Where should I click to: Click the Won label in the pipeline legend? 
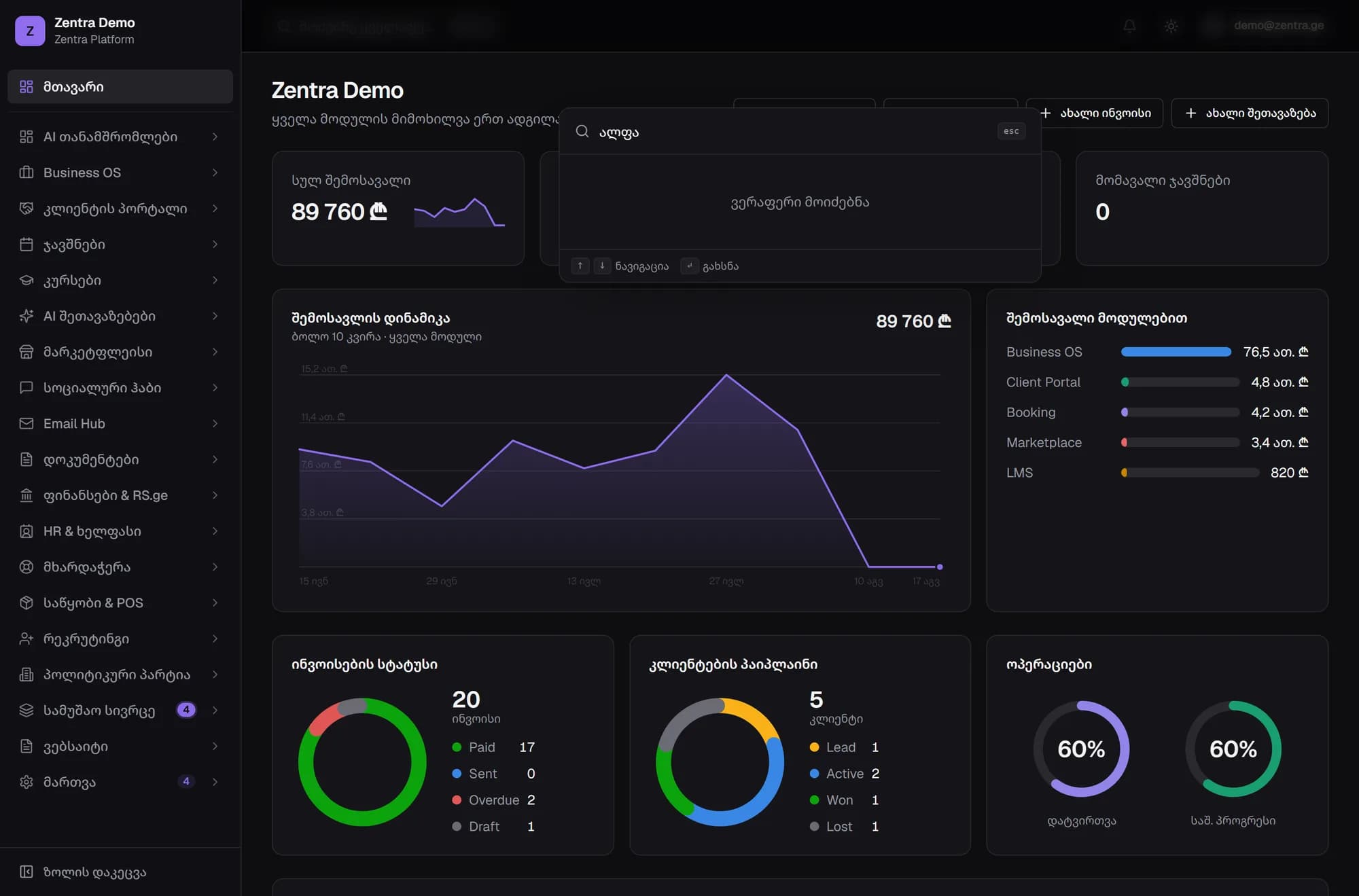pyautogui.click(x=840, y=800)
